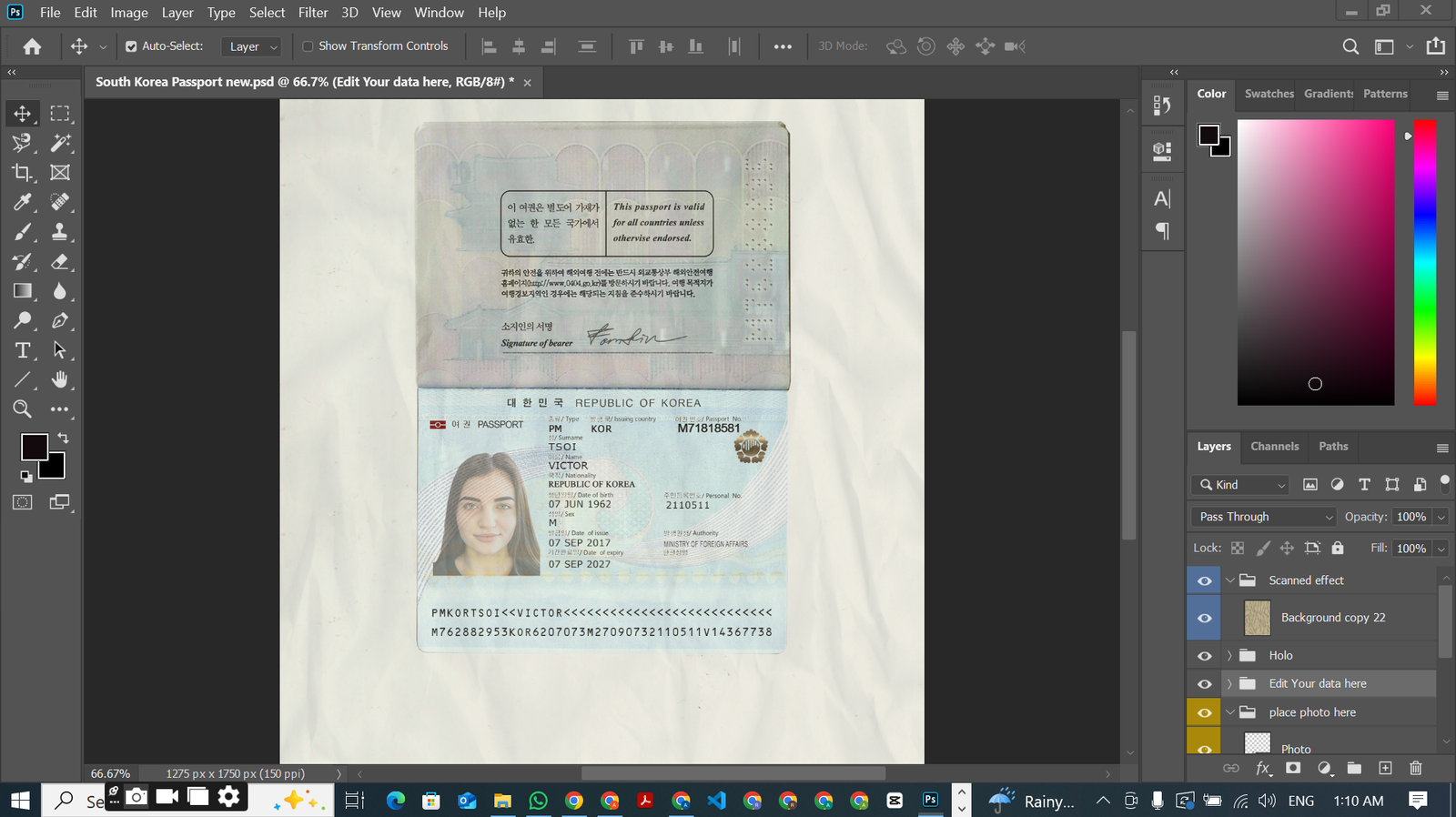
Task: Pick the Eyedropper tool
Action: tap(22, 202)
